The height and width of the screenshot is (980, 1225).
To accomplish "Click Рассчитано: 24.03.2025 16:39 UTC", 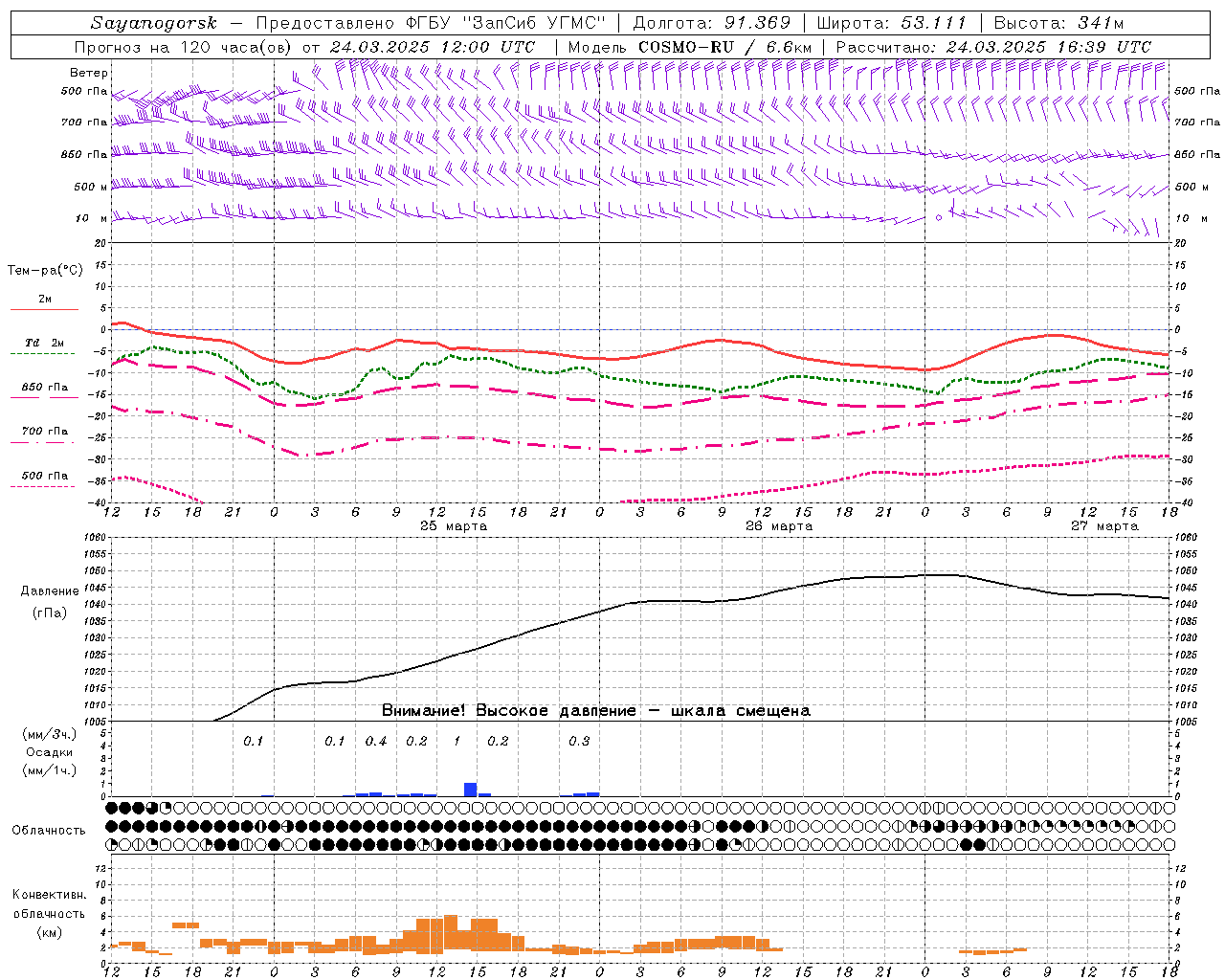I will [x=993, y=47].
